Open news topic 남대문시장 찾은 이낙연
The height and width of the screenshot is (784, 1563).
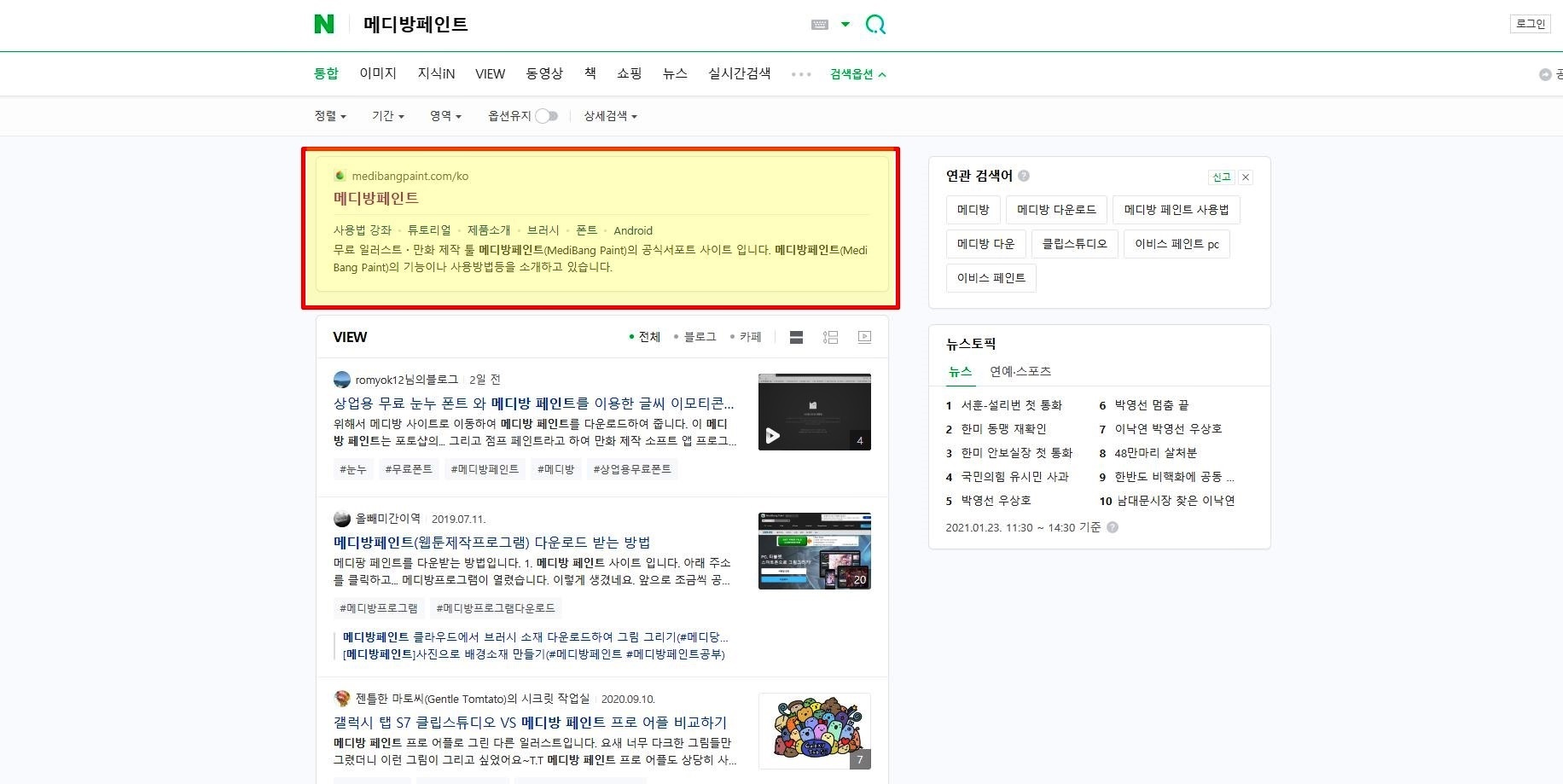1176,501
